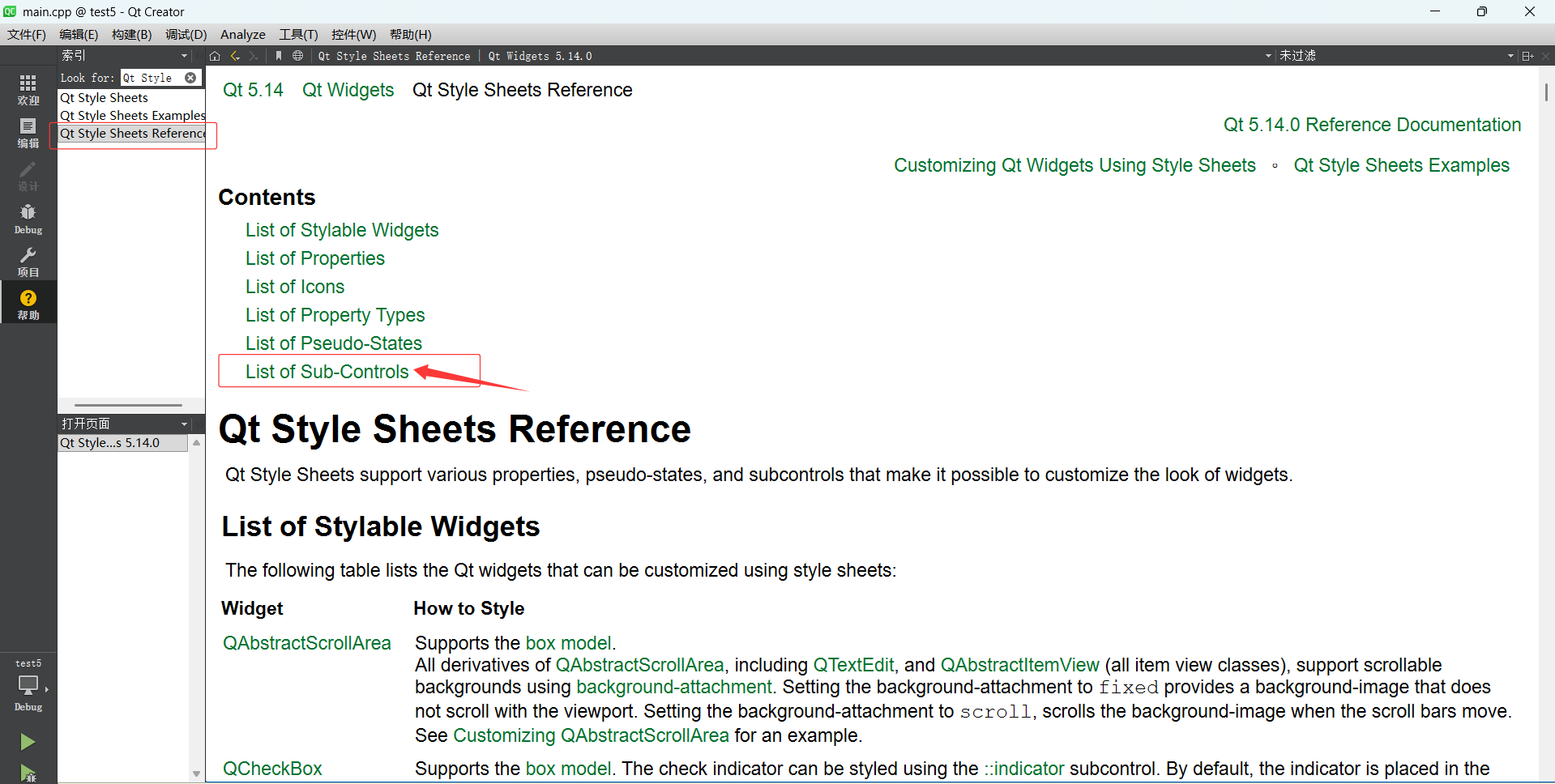The height and width of the screenshot is (784, 1555).
Task: Follow the Qt 5.14 breadcrumb link
Action: (x=253, y=90)
